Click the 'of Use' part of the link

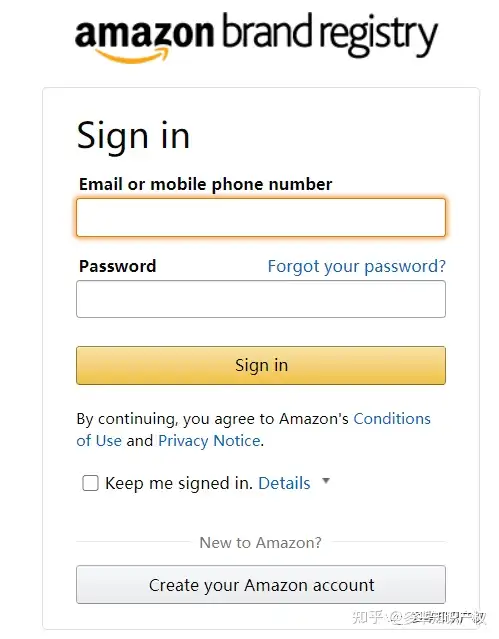(x=99, y=441)
